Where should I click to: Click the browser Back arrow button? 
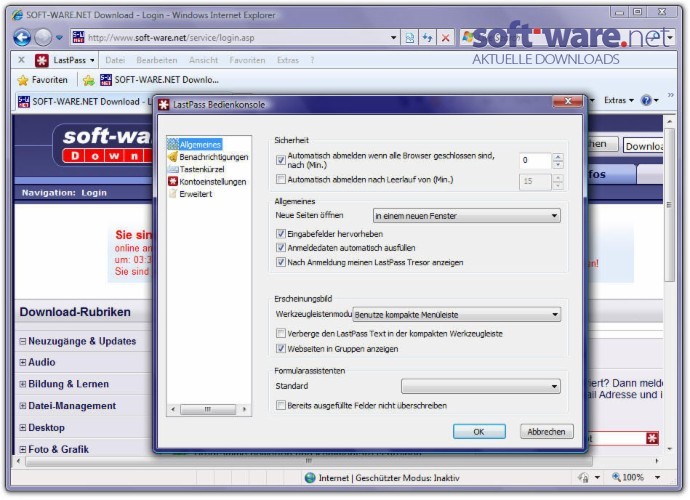click(x=22, y=38)
